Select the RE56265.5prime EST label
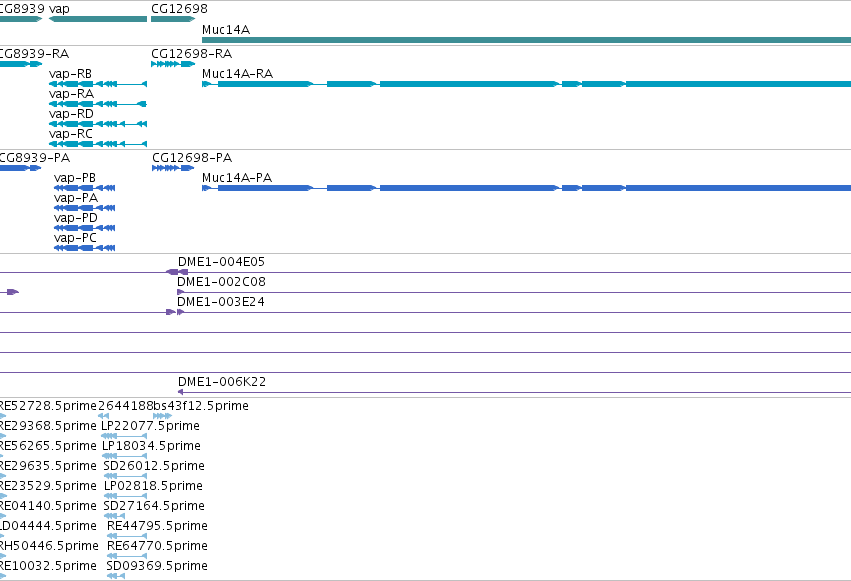The image size is (851, 581). 48,446
